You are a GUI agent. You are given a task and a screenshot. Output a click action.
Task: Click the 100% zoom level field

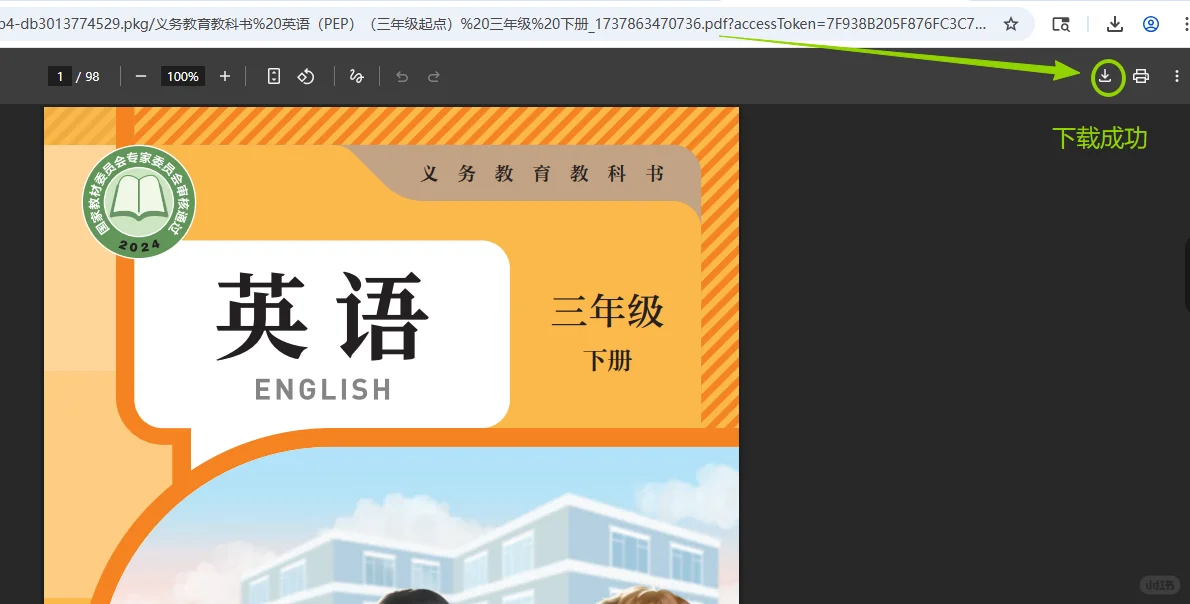point(183,76)
